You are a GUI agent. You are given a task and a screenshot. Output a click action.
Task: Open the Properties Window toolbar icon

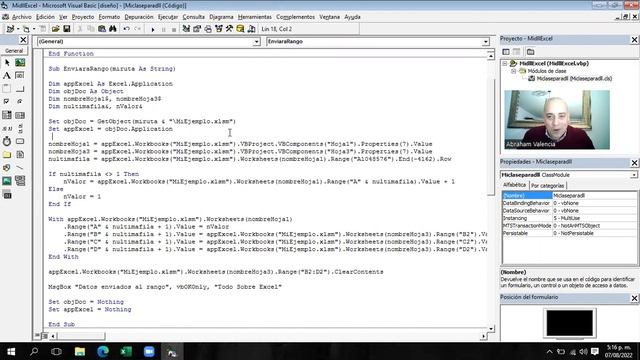[x=197, y=29]
